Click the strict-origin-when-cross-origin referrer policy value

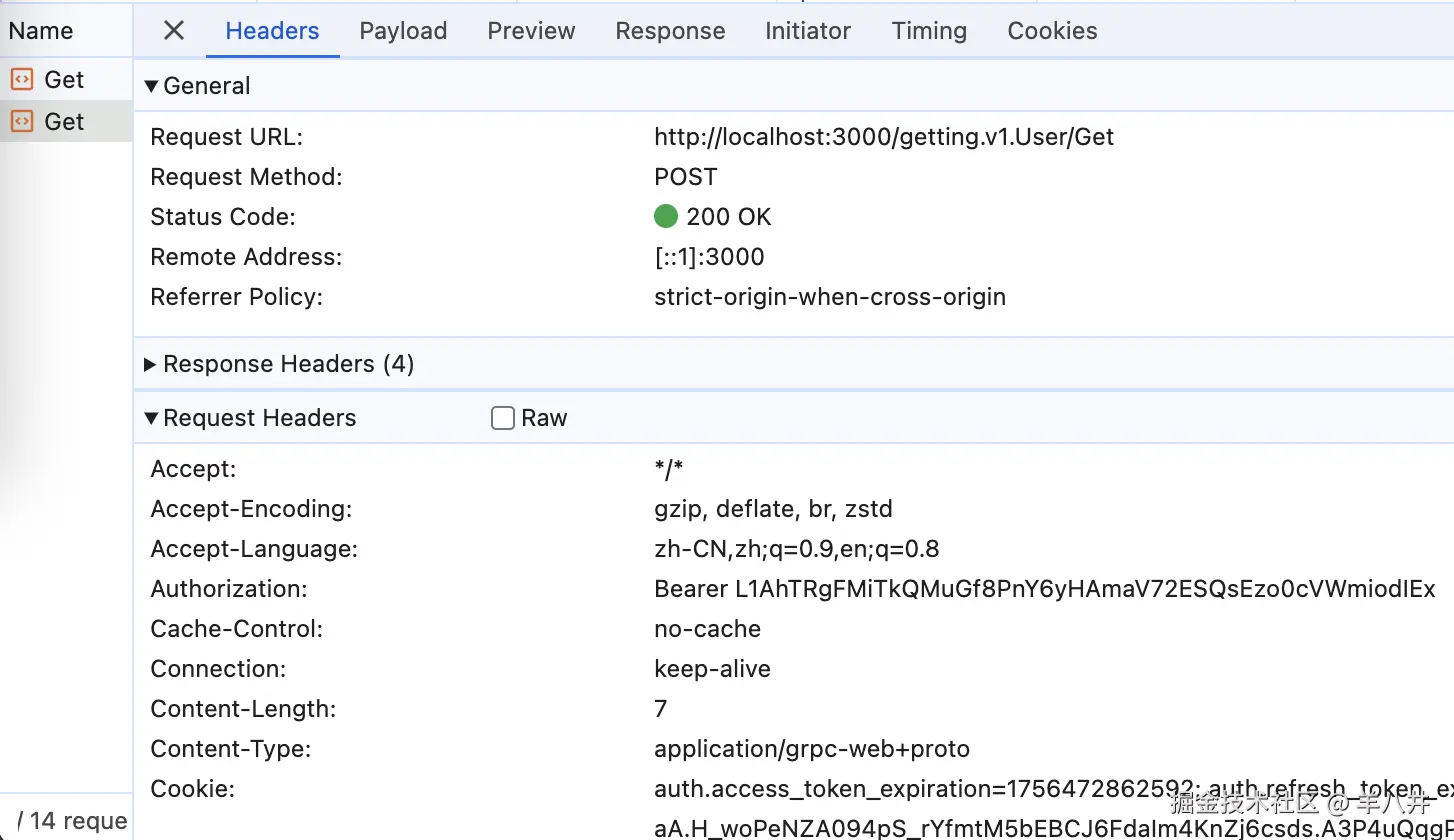[830, 297]
